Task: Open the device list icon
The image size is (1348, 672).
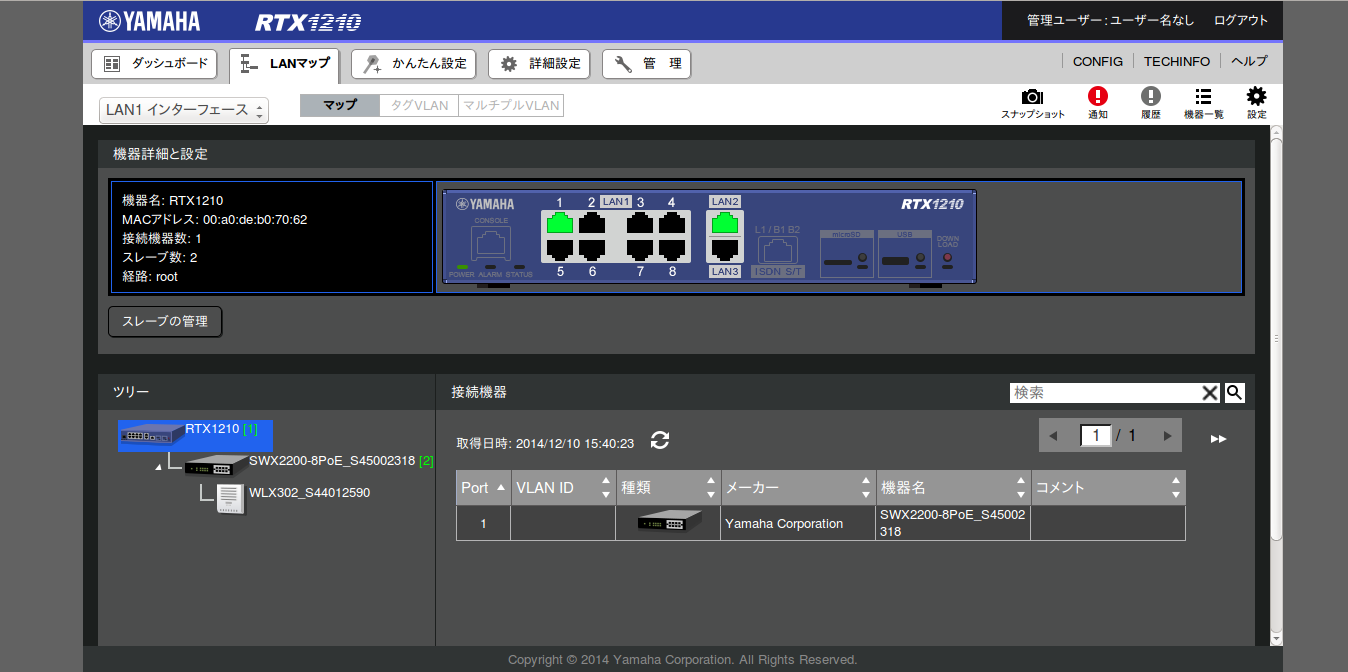Action: point(1204,96)
